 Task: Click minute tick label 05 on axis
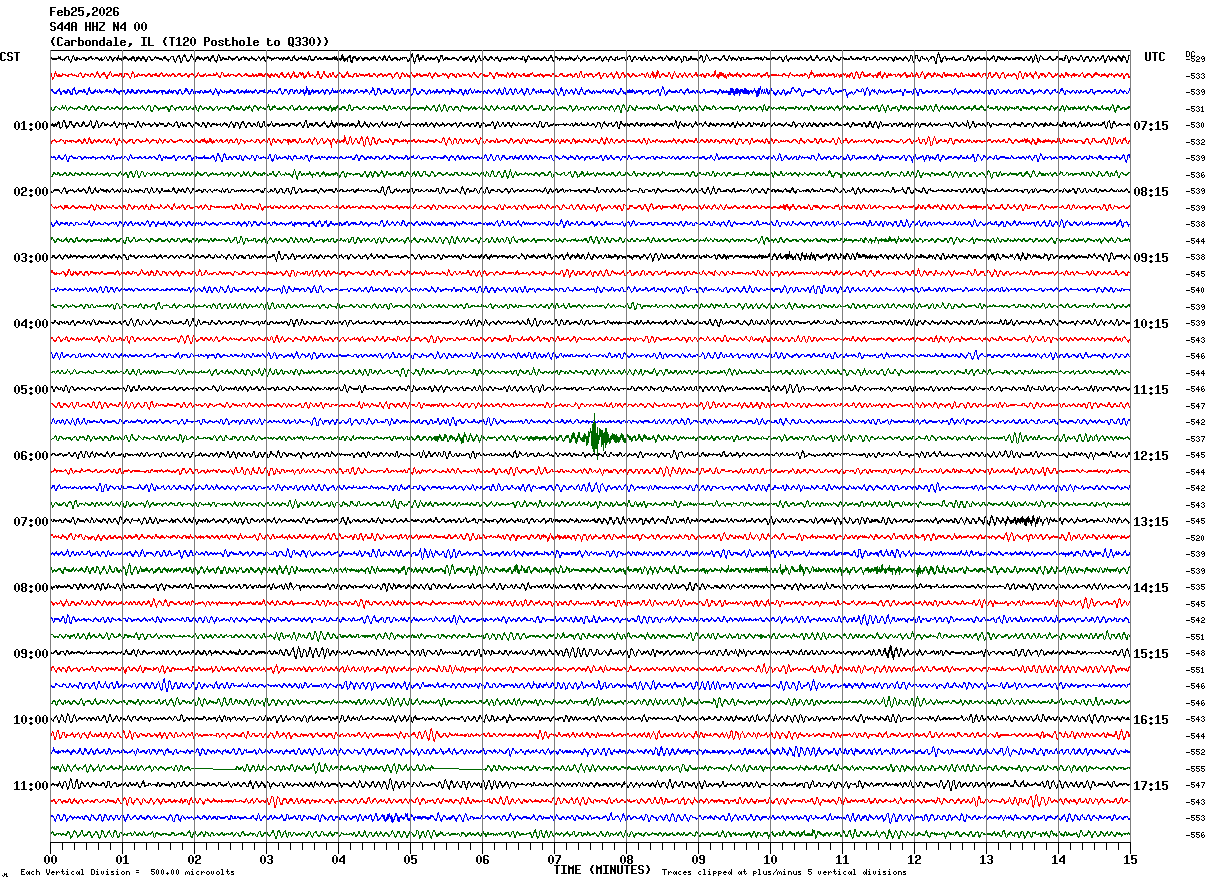tap(410, 859)
